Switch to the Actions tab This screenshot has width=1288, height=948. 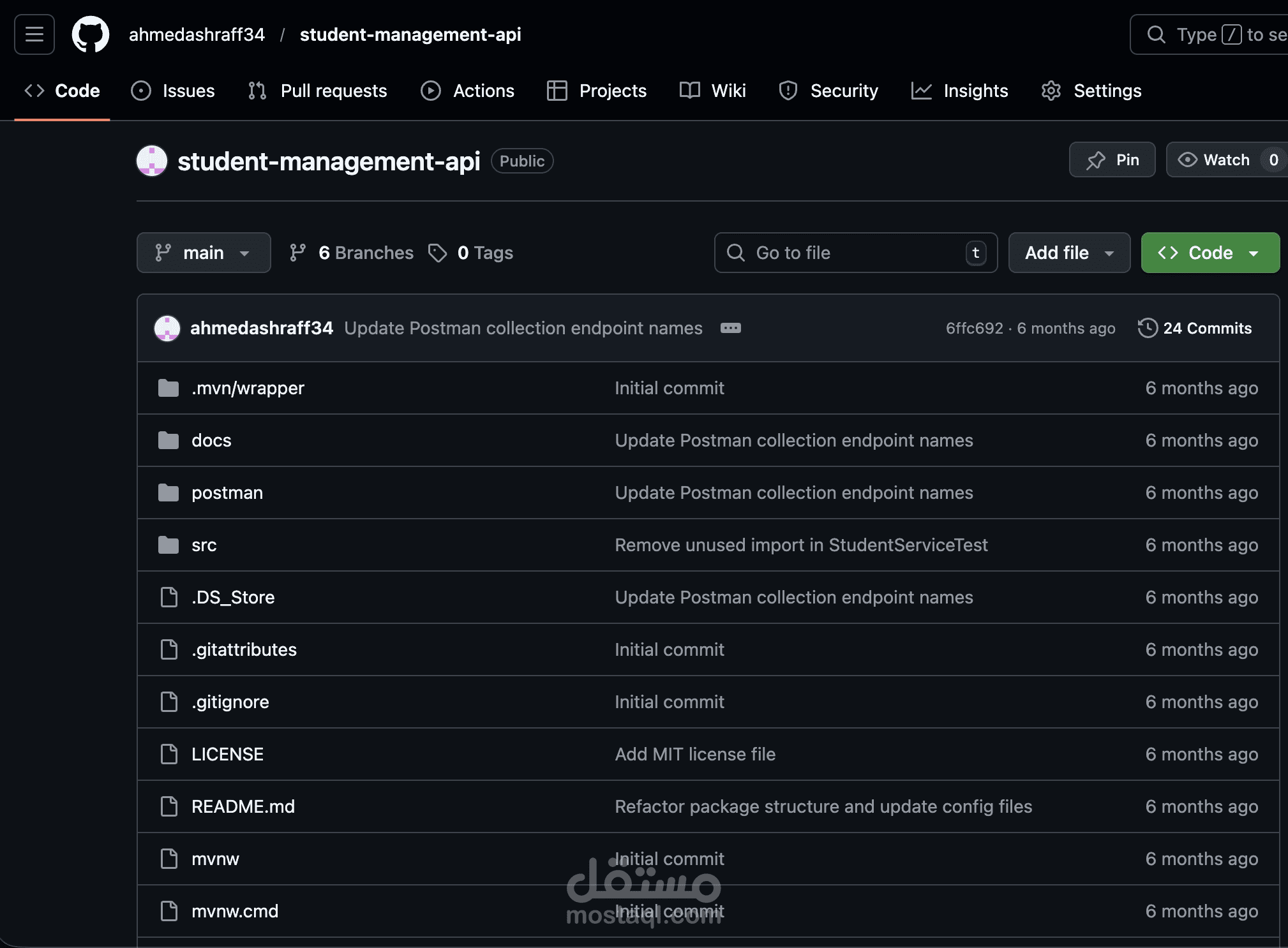[x=483, y=91]
